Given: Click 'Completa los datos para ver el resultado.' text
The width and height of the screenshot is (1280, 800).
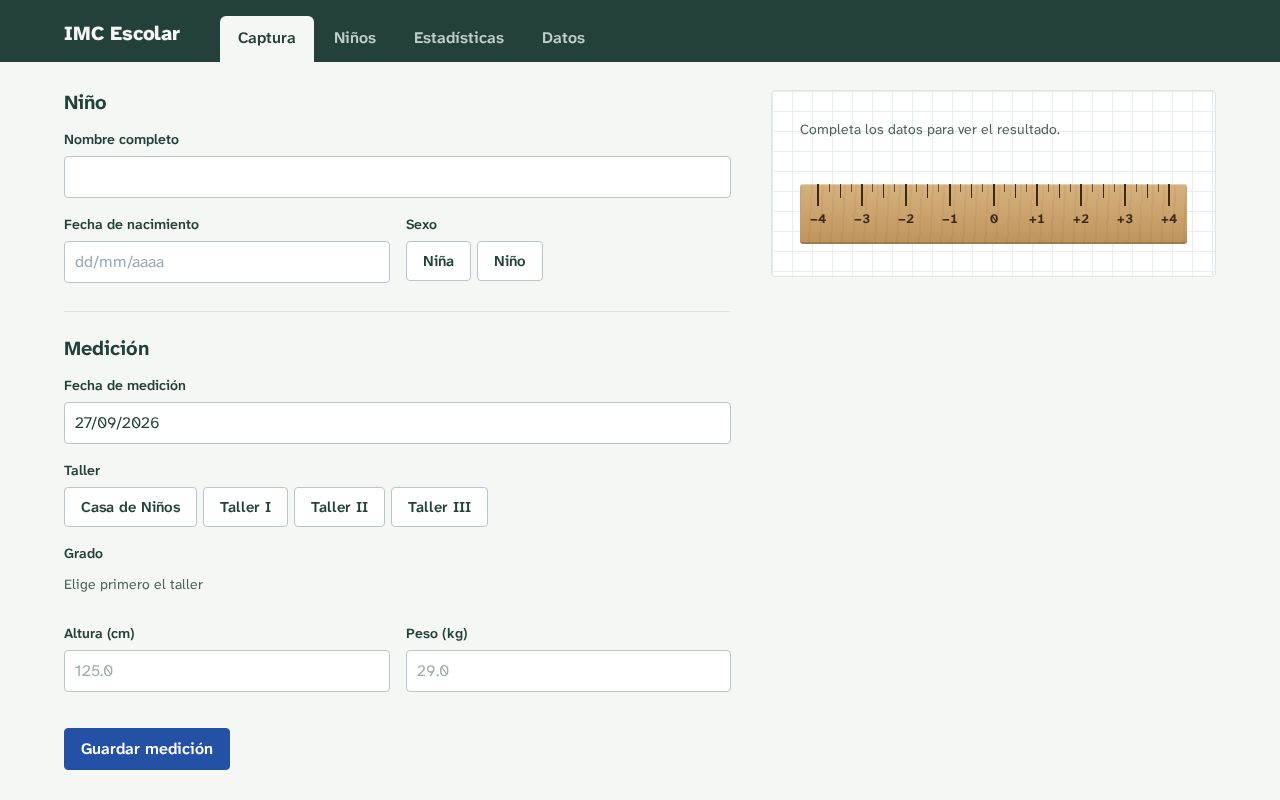Looking at the screenshot, I should click(x=930, y=130).
